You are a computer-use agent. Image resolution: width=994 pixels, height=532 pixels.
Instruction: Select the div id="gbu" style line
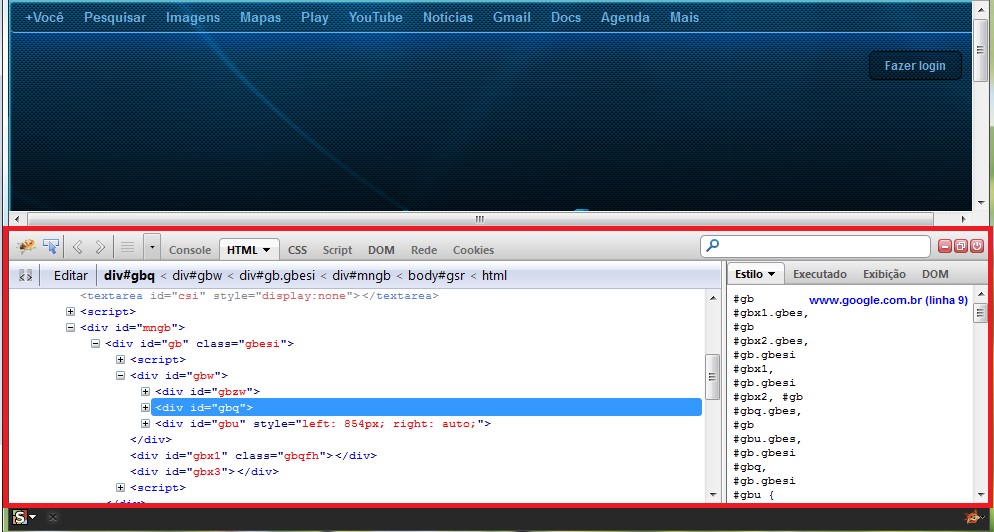coord(323,424)
